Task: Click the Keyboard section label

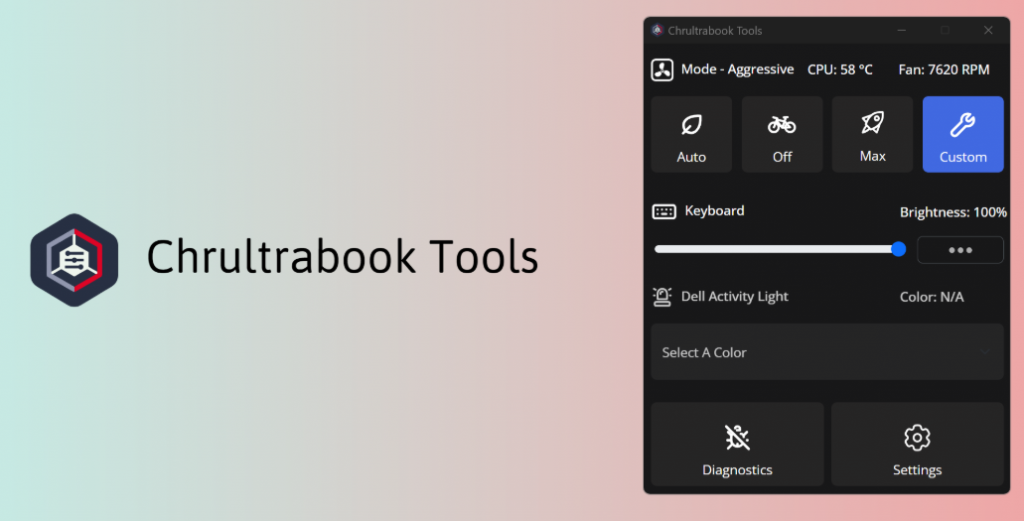Action: coord(714,211)
